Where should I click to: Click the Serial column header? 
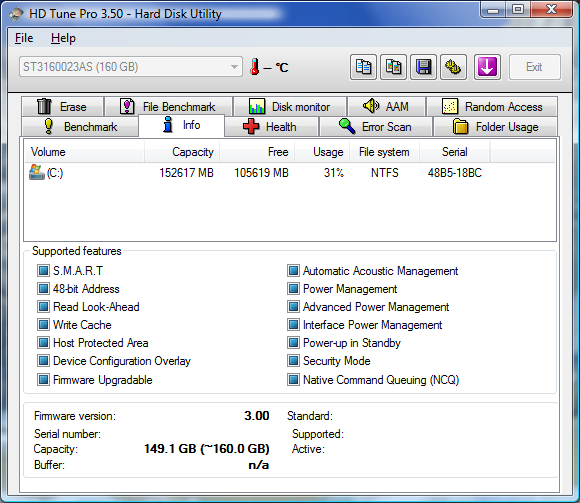pos(455,152)
